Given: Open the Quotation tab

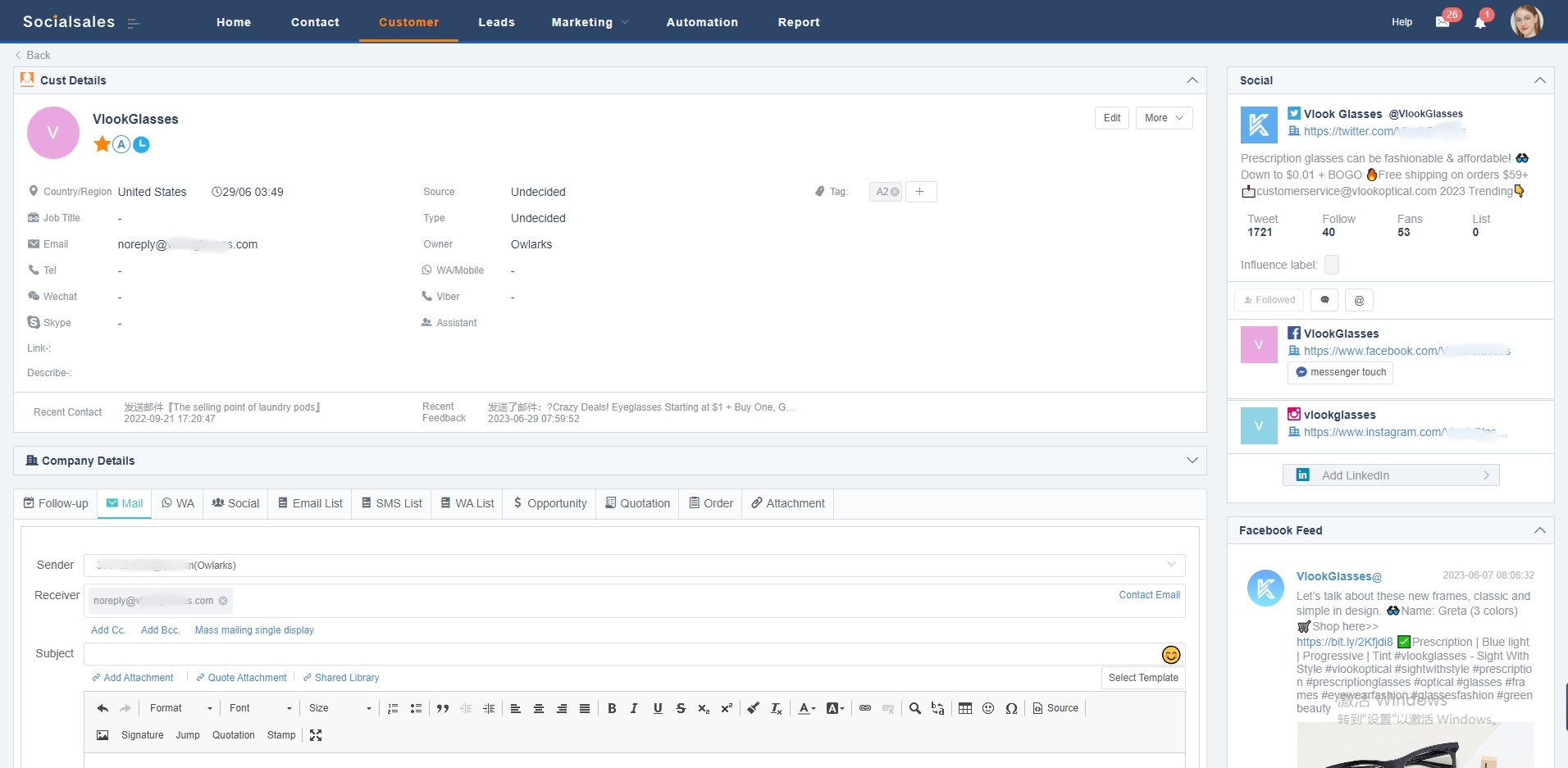Looking at the screenshot, I should point(638,503).
